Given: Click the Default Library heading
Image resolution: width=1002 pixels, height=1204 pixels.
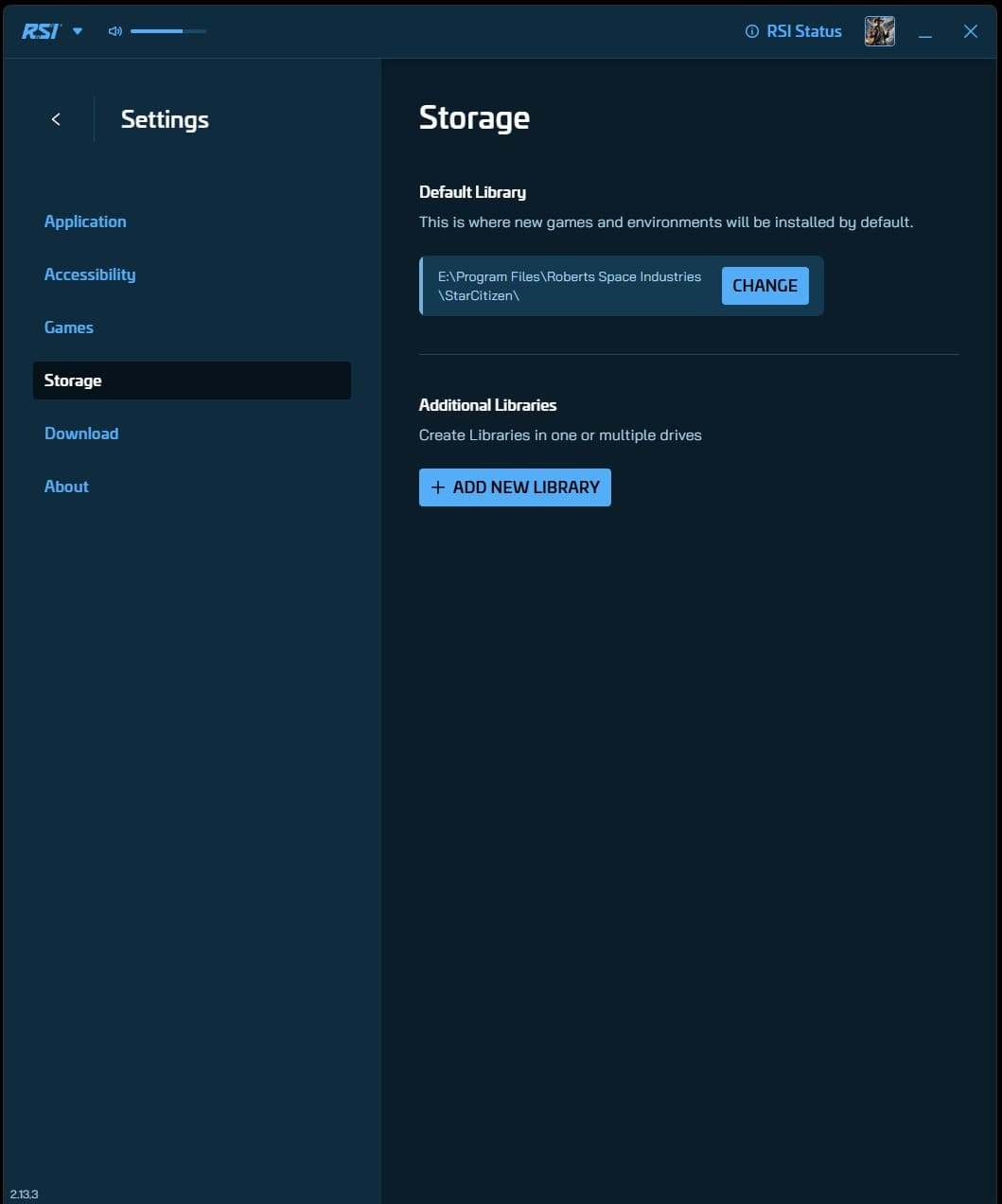Looking at the screenshot, I should pyautogui.click(x=472, y=192).
